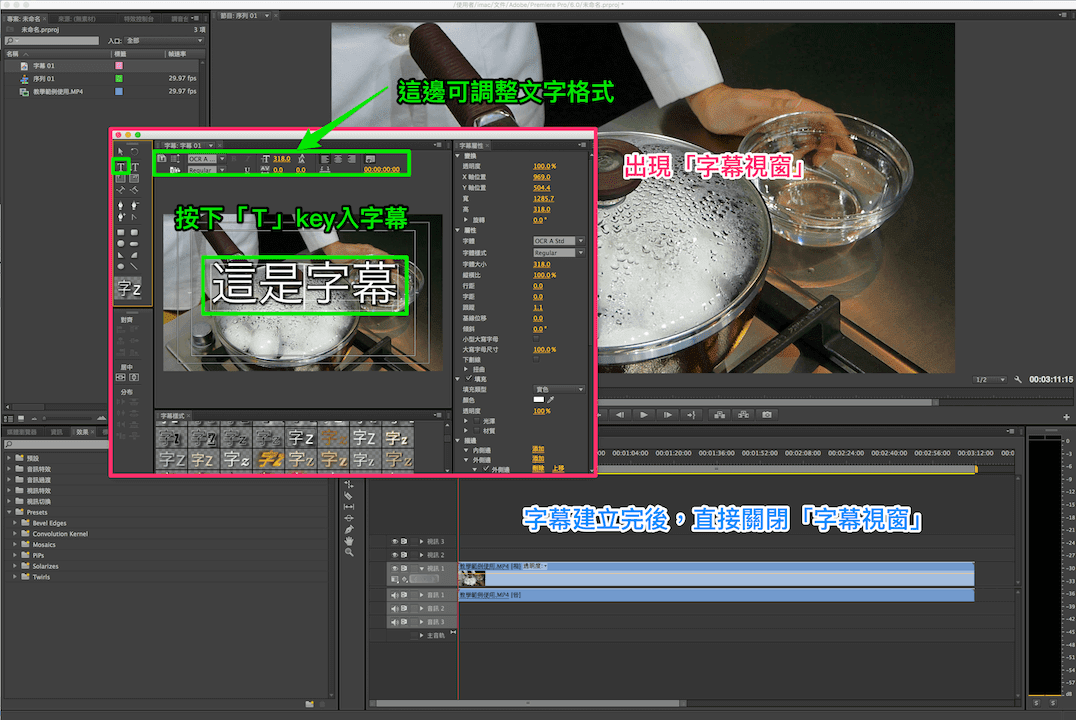Image resolution: width=1076 pixels, height=720 pixels.
Task: Select the Rectangle shape tool in Titler
Action: [x=121, y=233]
